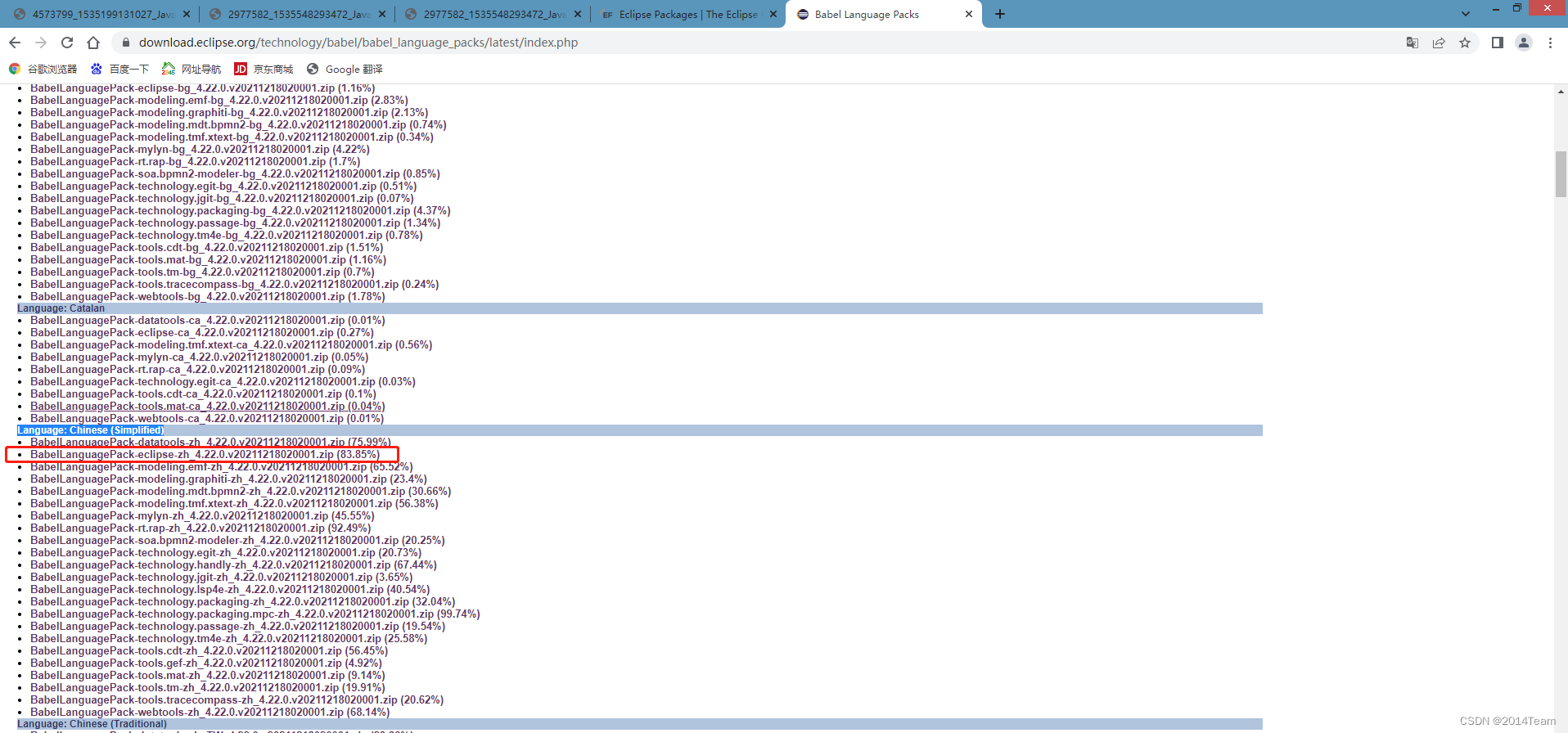1568x733 pixels.
Task: Click the browser back arrow
Action: pyautogui.click(x=15, y=43)
